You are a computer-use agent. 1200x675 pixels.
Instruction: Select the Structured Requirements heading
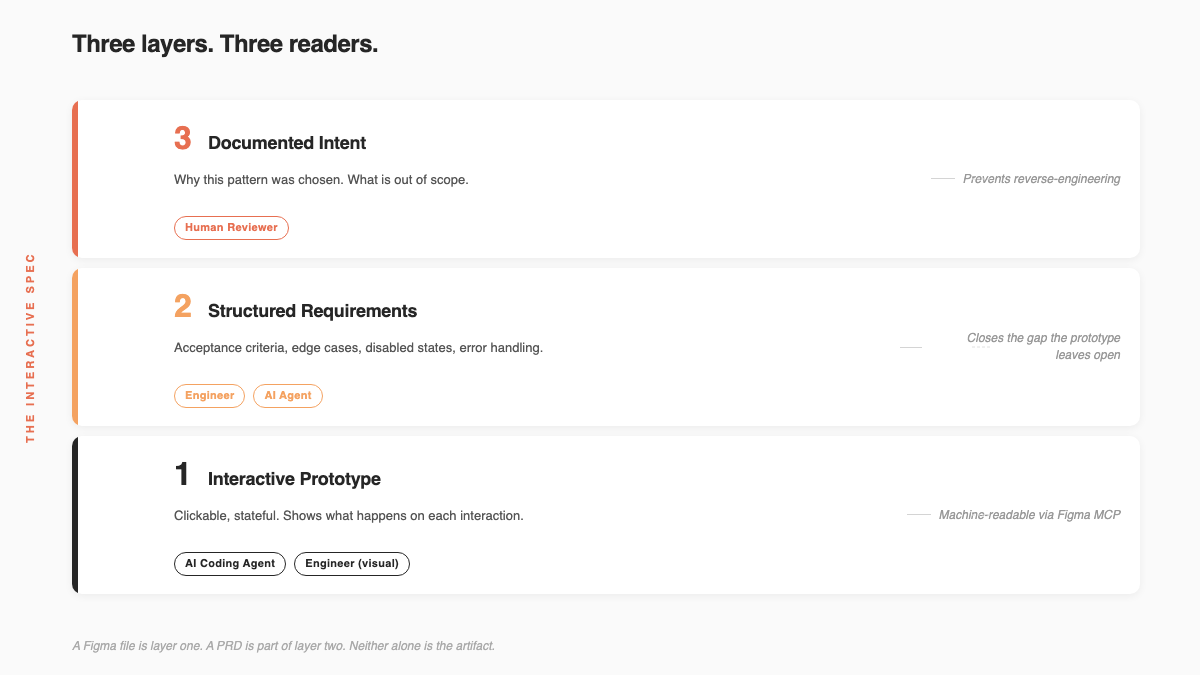tap(312, 311)
